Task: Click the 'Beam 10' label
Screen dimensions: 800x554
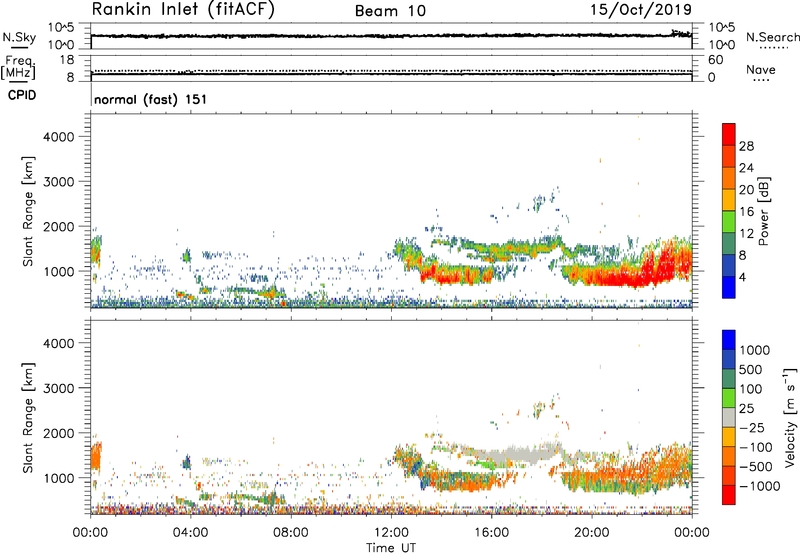Action: [x=390, y=11]
